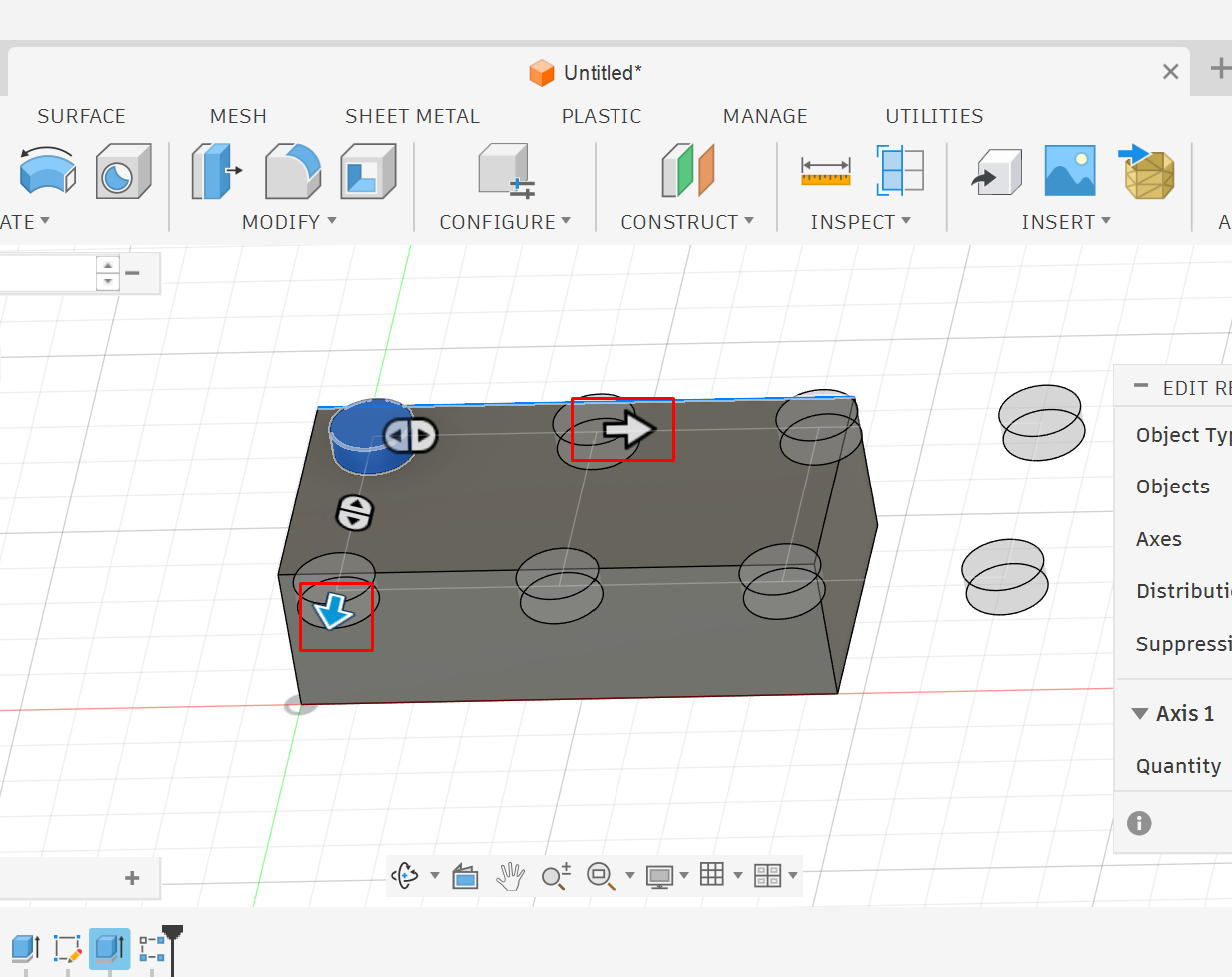Click the value input field top-left

[x=48, y=273]
